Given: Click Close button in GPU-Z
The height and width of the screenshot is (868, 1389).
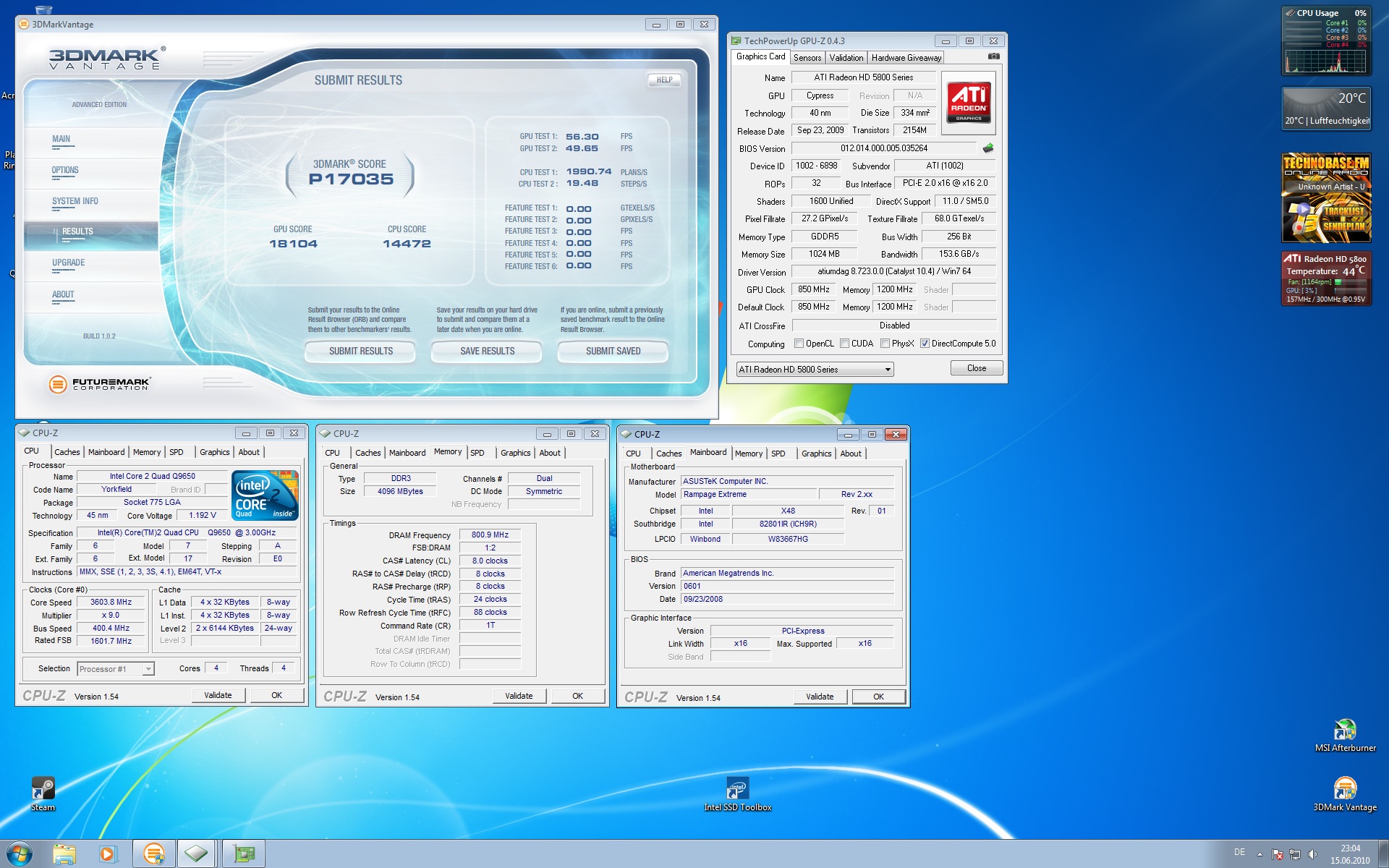Looking at the screenshot, I should tap(977, 368).
